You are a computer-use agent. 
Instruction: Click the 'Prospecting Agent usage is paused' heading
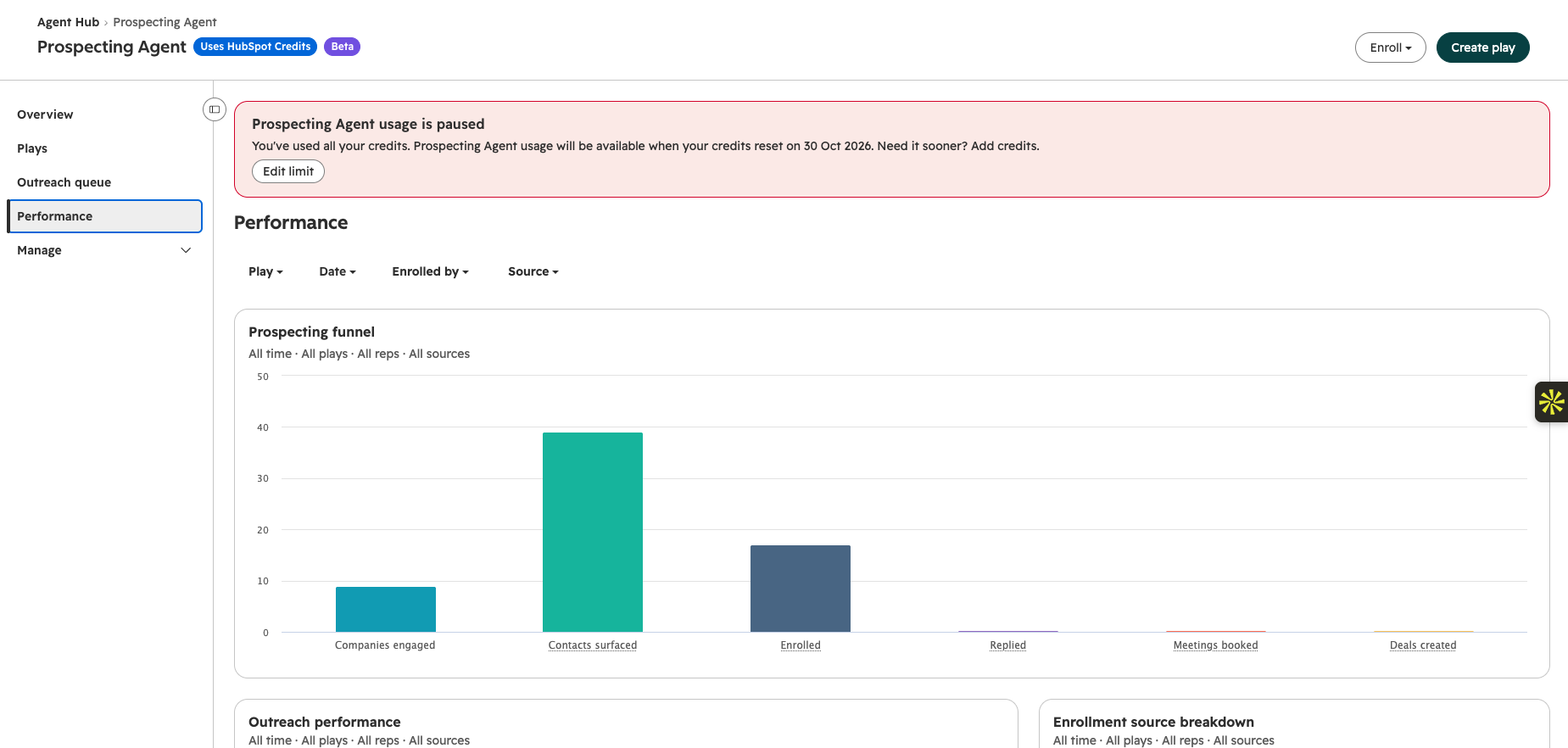368,124
